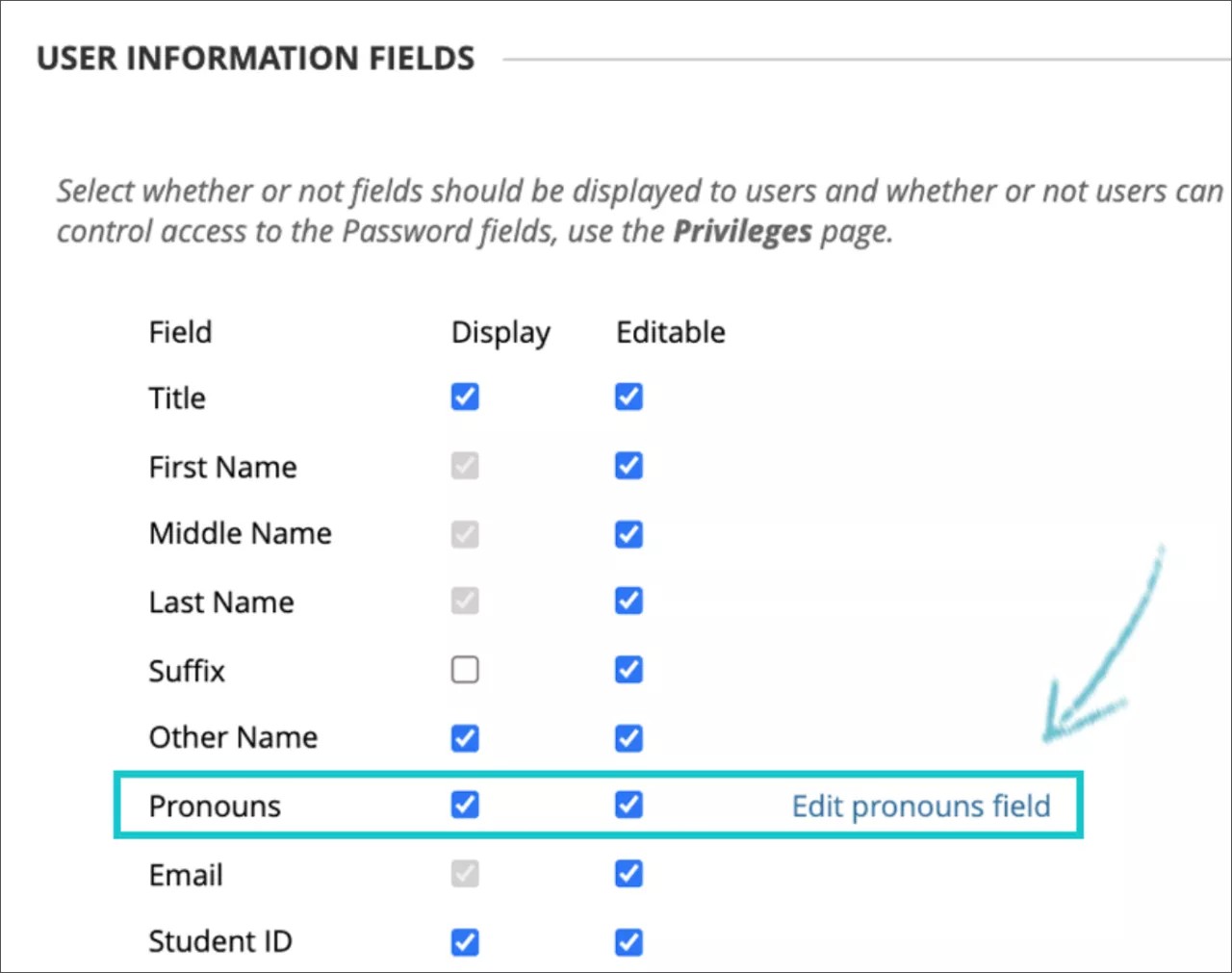Select the Field column header
The image size is (1232, 973).
(180, 332)
